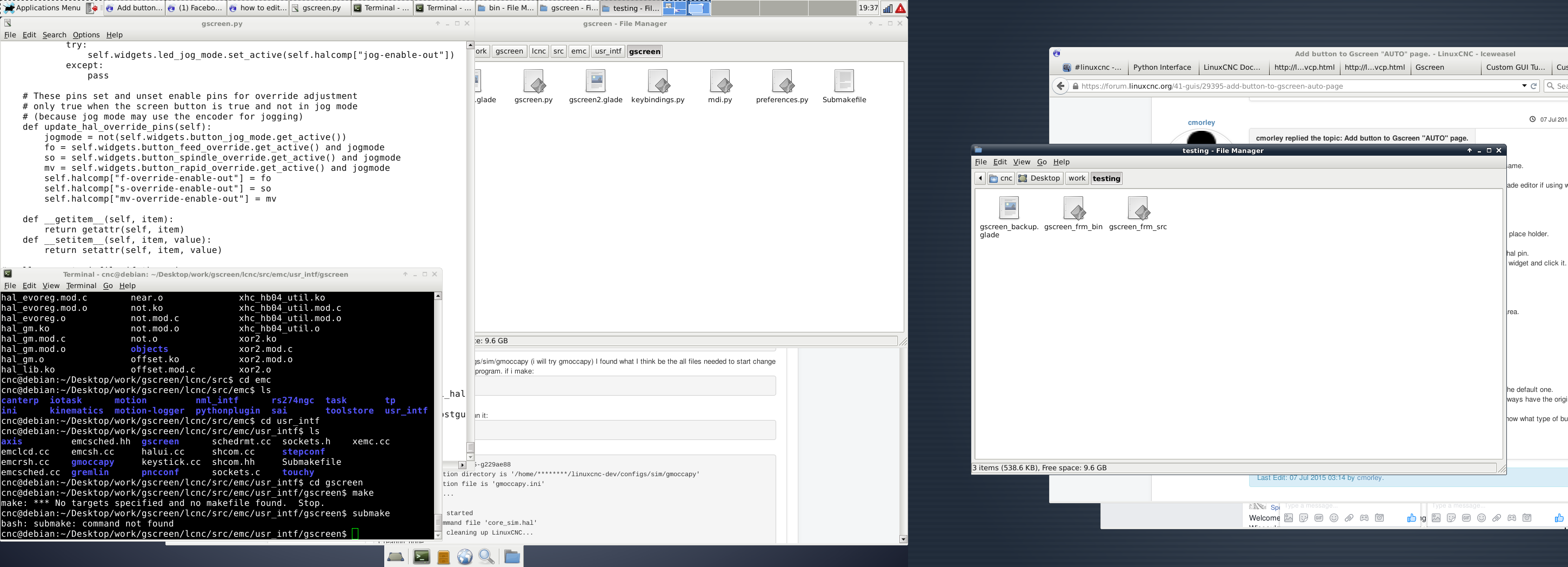Click the Iceweasel search field
The width and height of the screenshot is (1568, 567).
1557,86
